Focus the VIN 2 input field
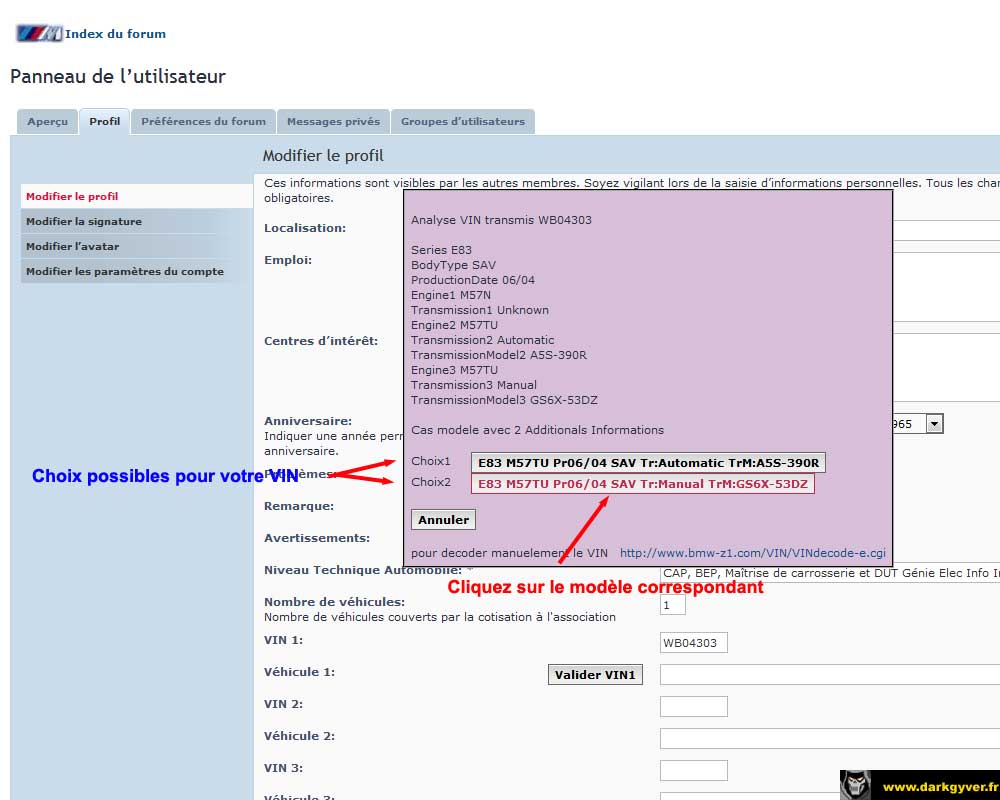 click(x=693, y=706)
